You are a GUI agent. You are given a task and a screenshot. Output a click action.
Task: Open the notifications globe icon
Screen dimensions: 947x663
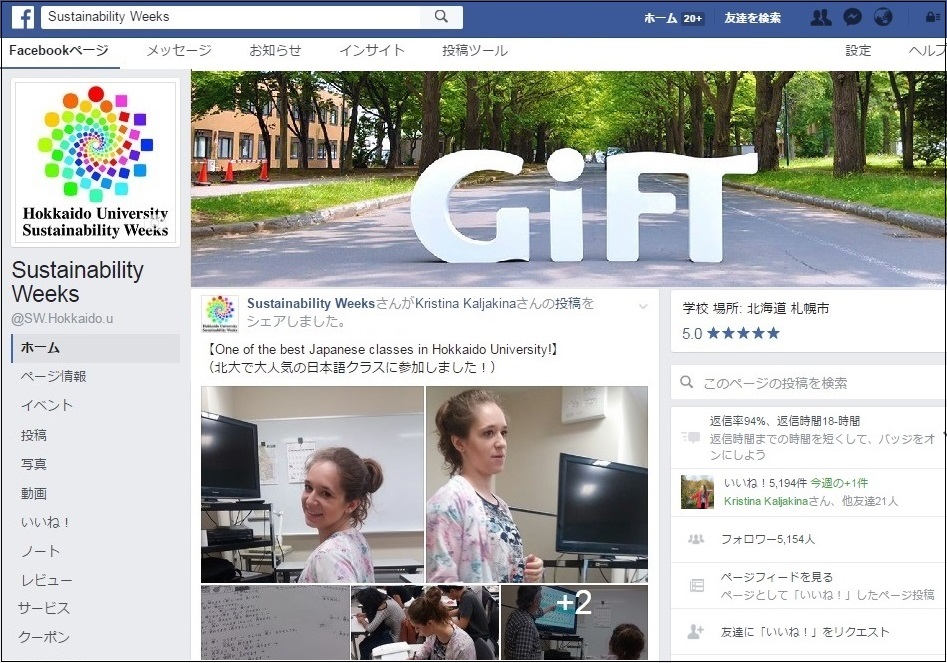click(883, 17)
